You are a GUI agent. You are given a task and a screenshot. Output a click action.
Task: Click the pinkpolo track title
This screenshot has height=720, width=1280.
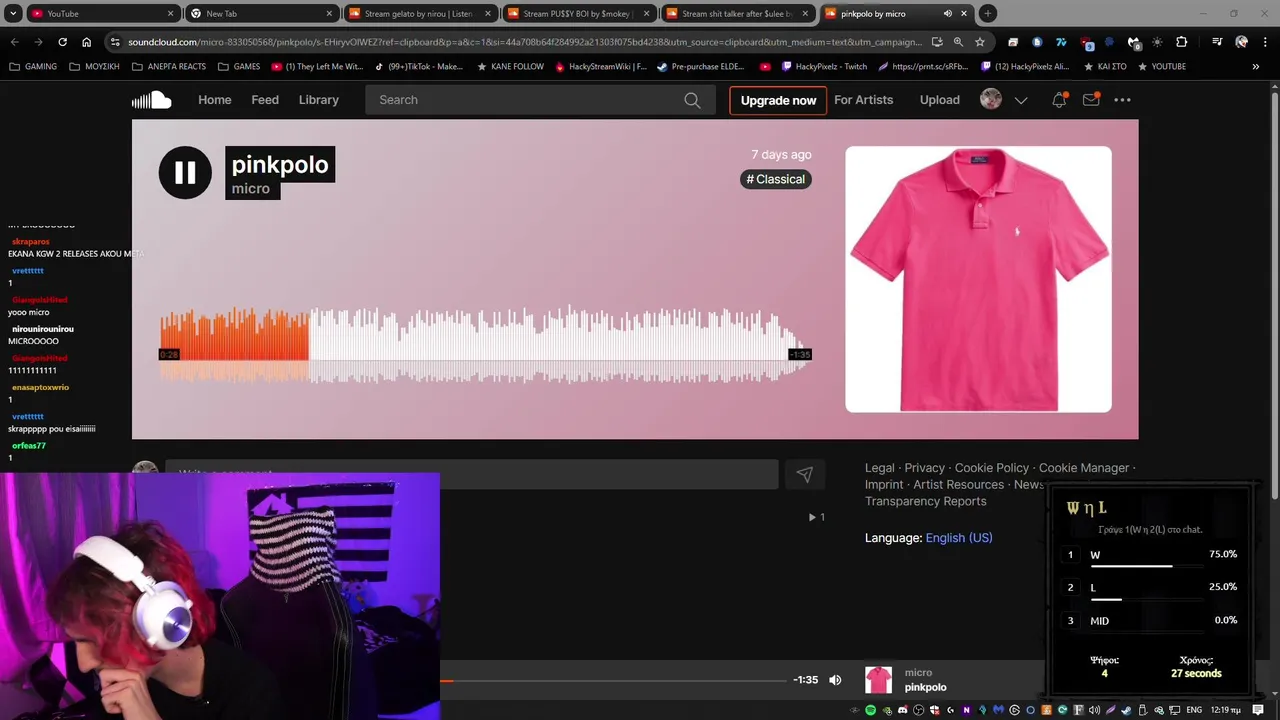[280, 165]
